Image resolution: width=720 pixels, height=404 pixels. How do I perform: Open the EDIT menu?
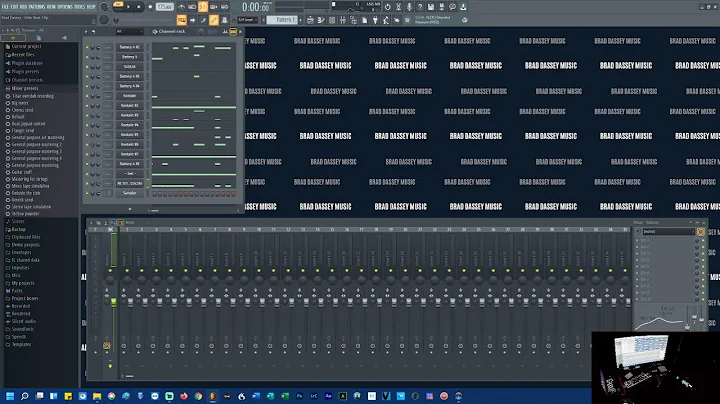click(x=15, y=7)
